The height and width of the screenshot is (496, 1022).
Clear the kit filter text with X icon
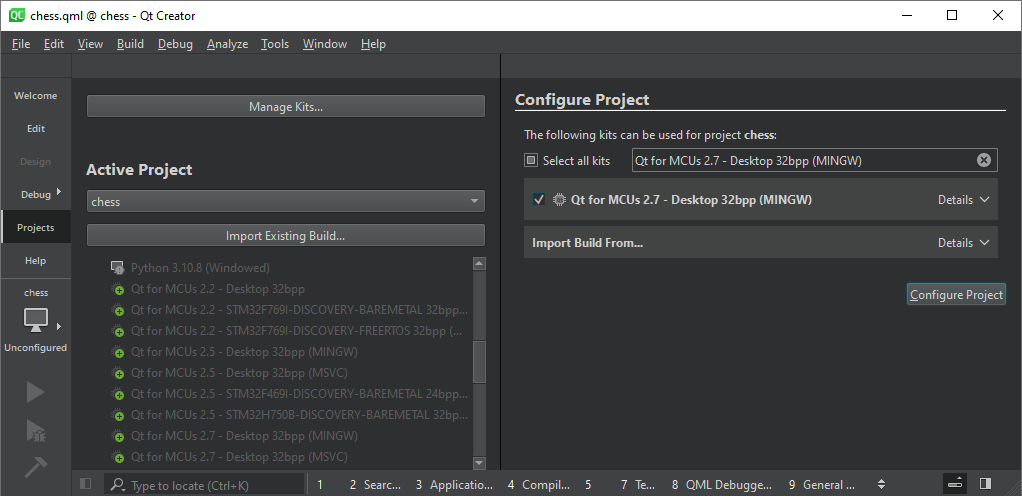983,160
